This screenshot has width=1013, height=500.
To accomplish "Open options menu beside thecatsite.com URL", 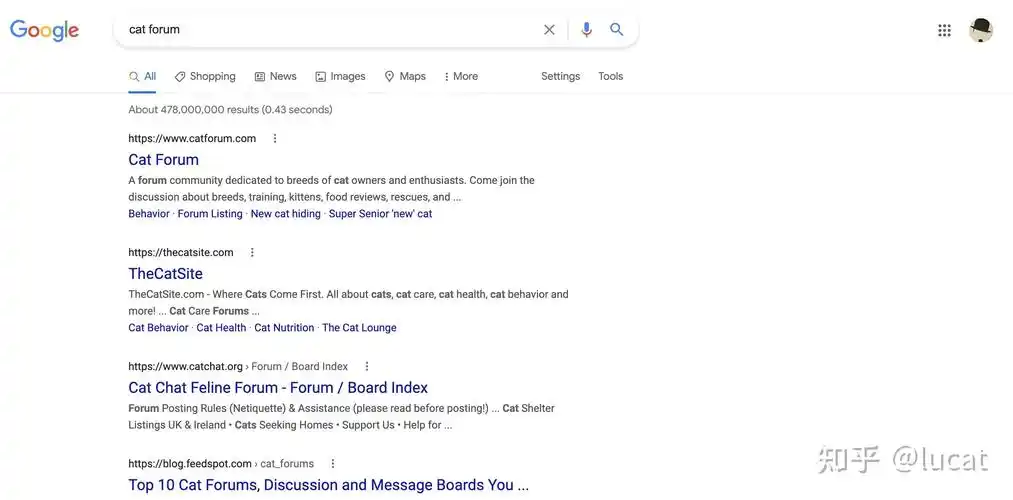I will [252, 253].
